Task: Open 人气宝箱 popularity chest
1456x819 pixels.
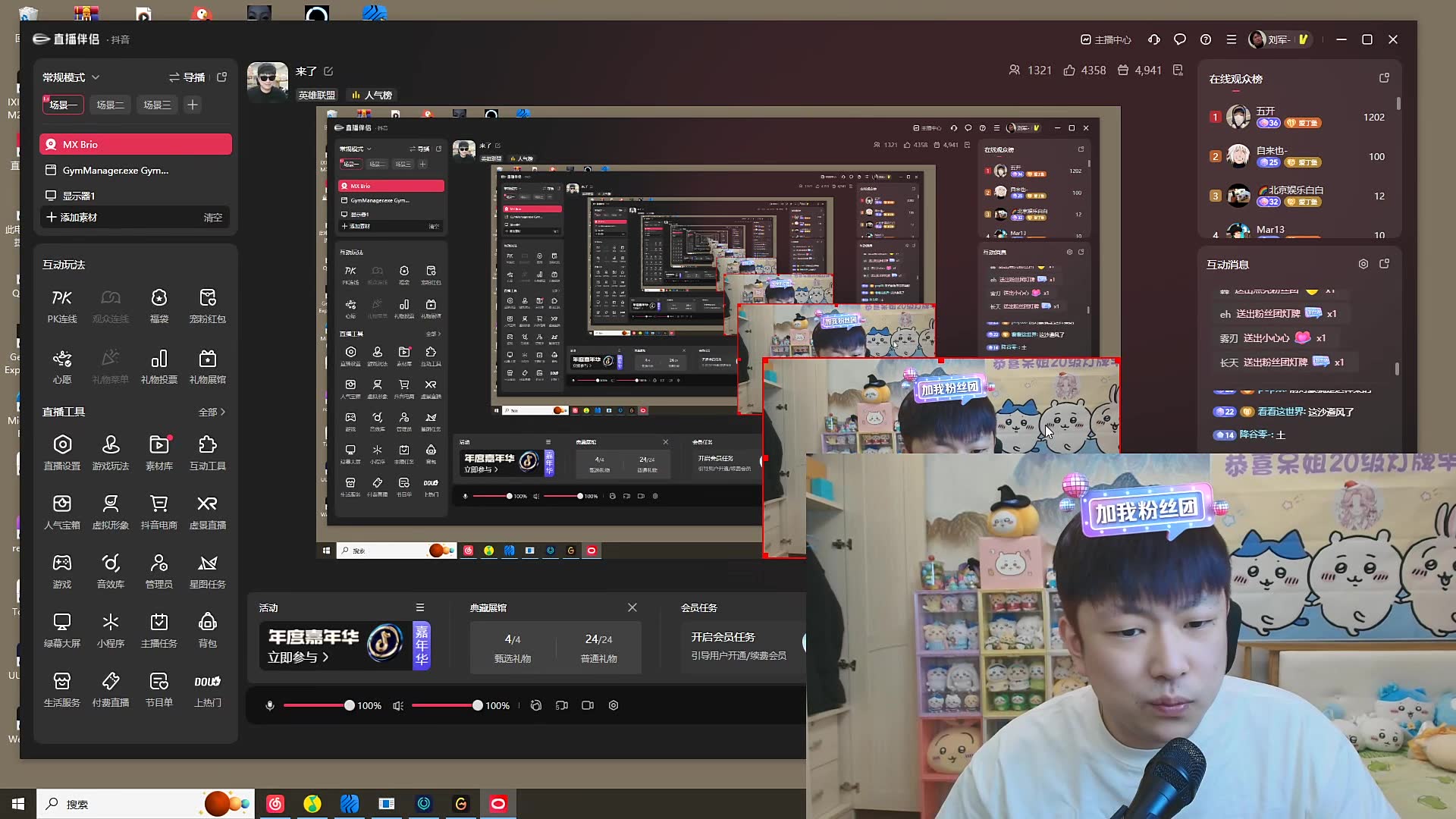Action: 62,513
